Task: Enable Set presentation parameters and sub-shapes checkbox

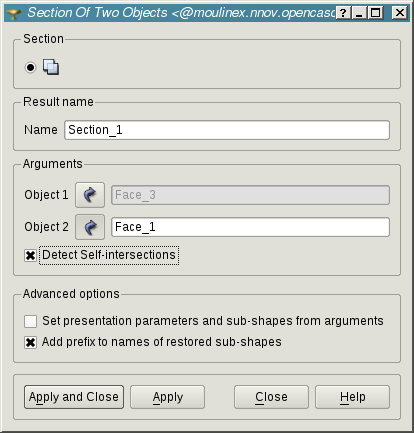Action: (30, 321)
